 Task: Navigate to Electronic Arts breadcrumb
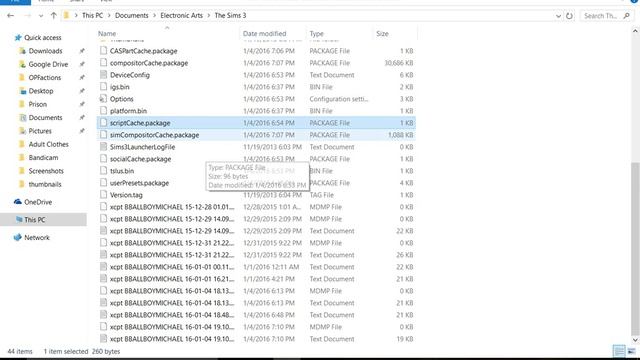click(x=181, y=16)
